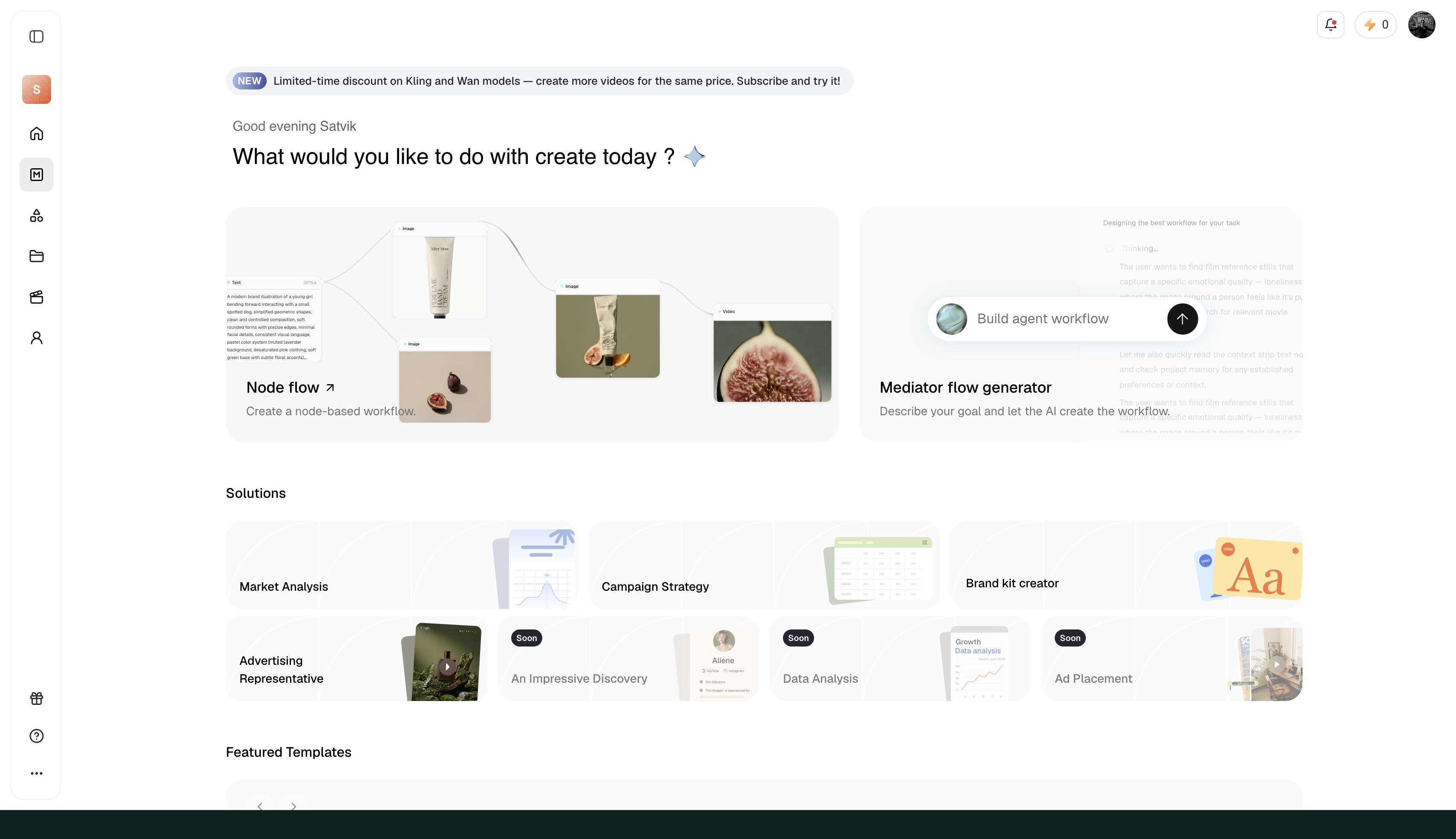Screen dimensions: 1456x839
Task: Click the Soon badge on Data Analysis
Action: point(798,638)
